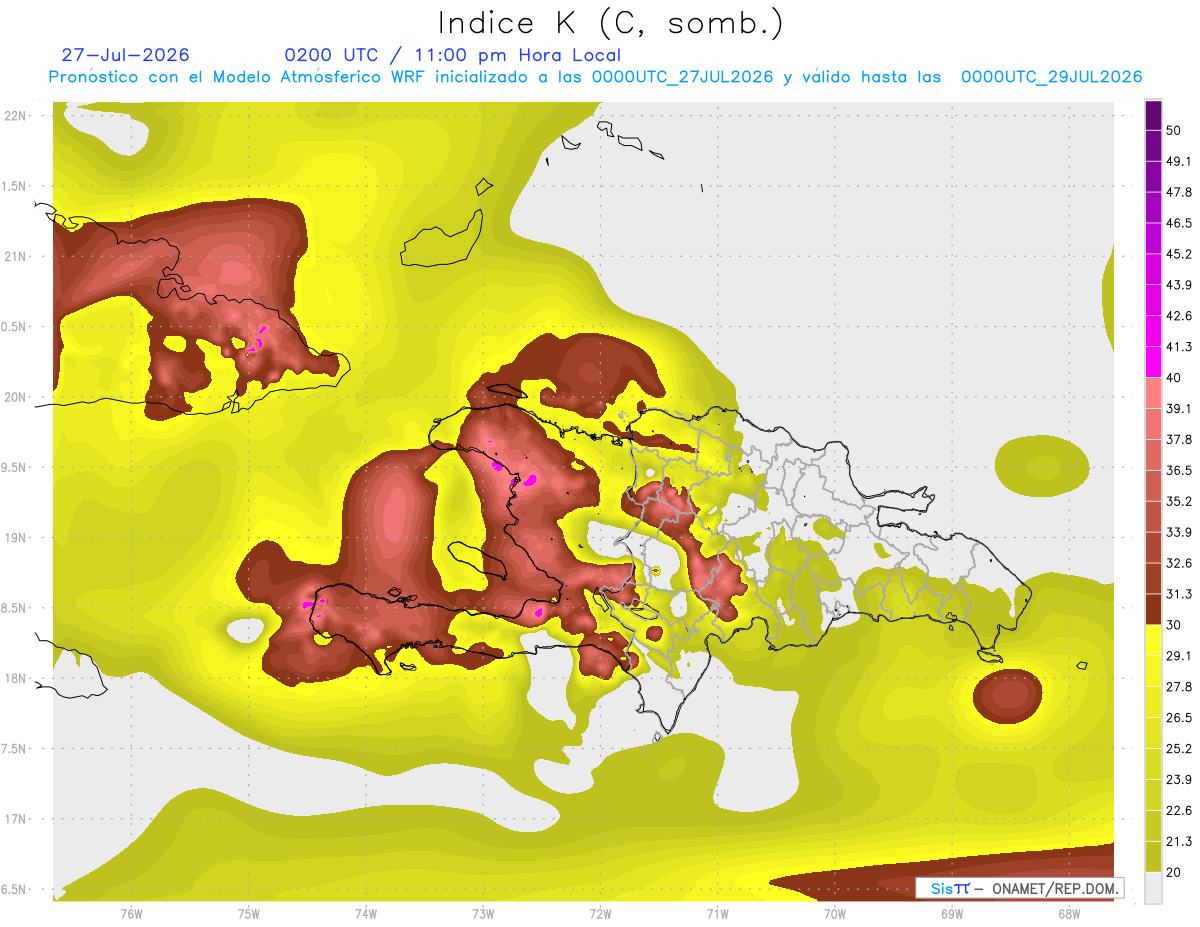Click the '21.3' value on the color scale

coord(1179,841)
